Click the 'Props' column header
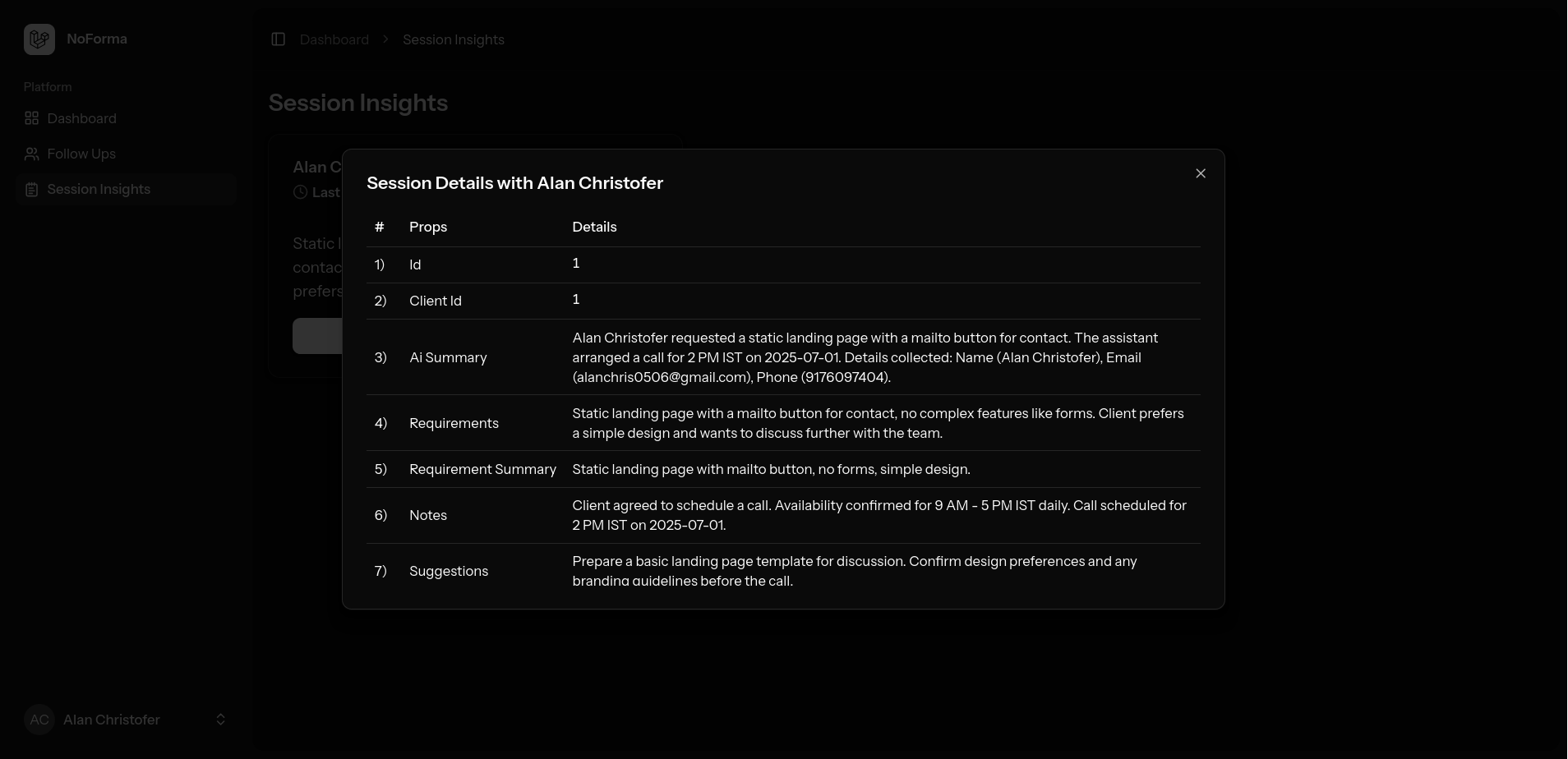 pos(428,227)
